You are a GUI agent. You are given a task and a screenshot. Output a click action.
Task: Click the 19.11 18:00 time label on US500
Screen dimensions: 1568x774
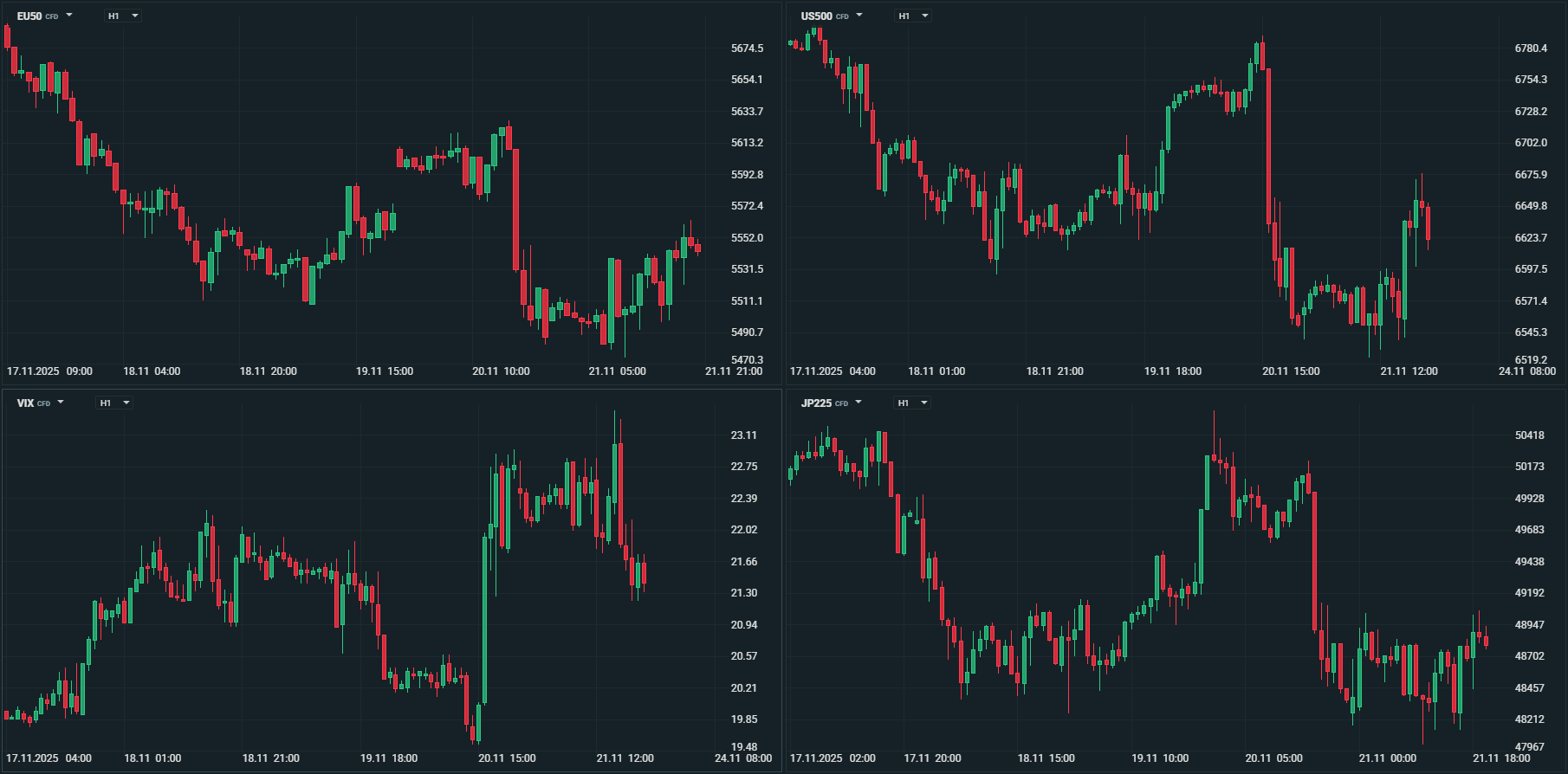1173,371
